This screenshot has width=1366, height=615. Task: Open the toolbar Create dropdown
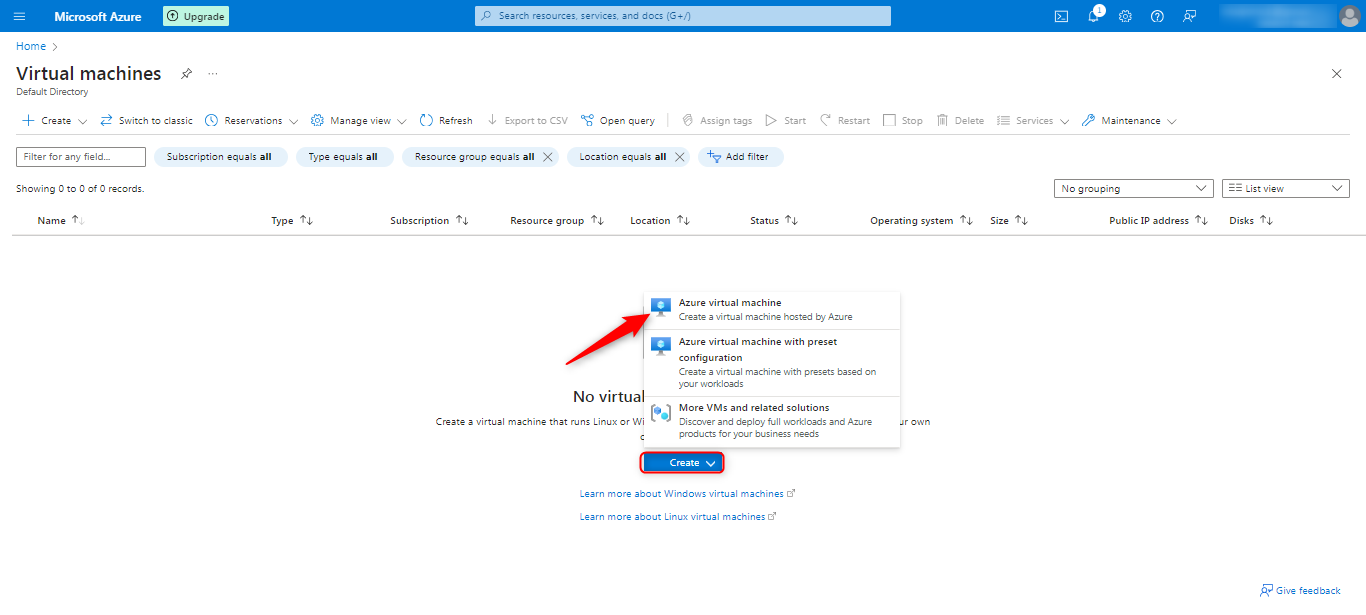(55, 120)
